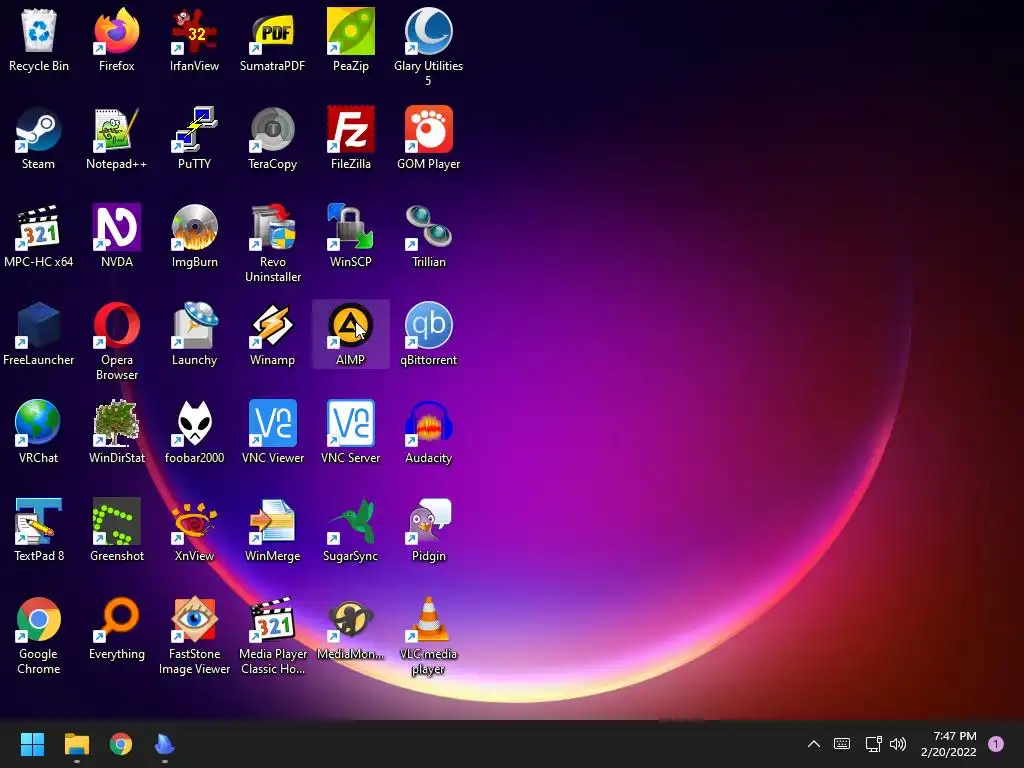Click the SumatraPDF desktop icon
Viewport: 1024px width, 768px height.
272,31
